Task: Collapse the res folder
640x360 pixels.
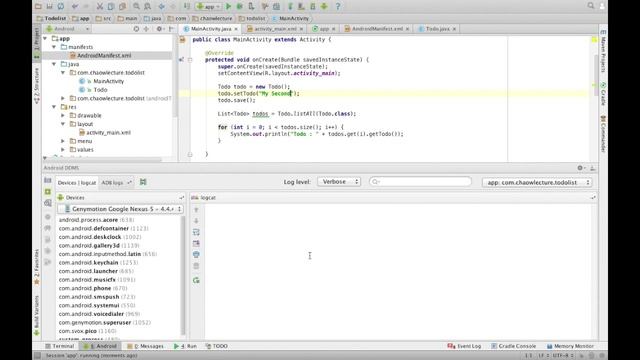Action: pos(54,107)
